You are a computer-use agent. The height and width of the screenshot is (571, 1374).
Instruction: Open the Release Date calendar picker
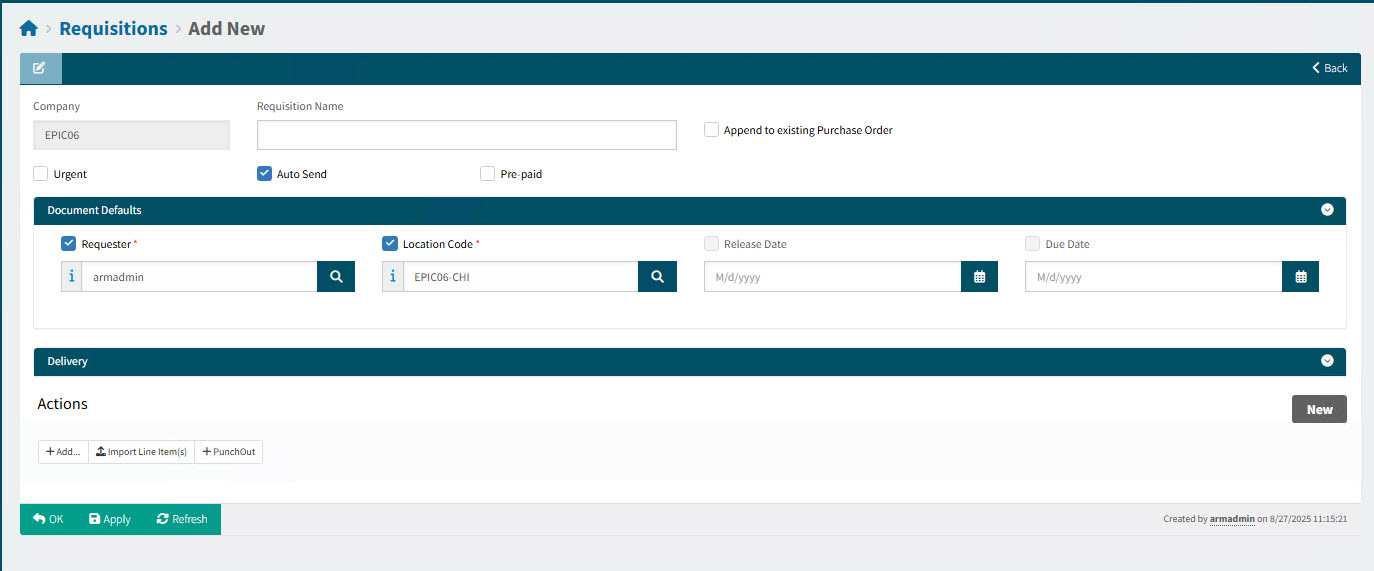coord(979,277)
